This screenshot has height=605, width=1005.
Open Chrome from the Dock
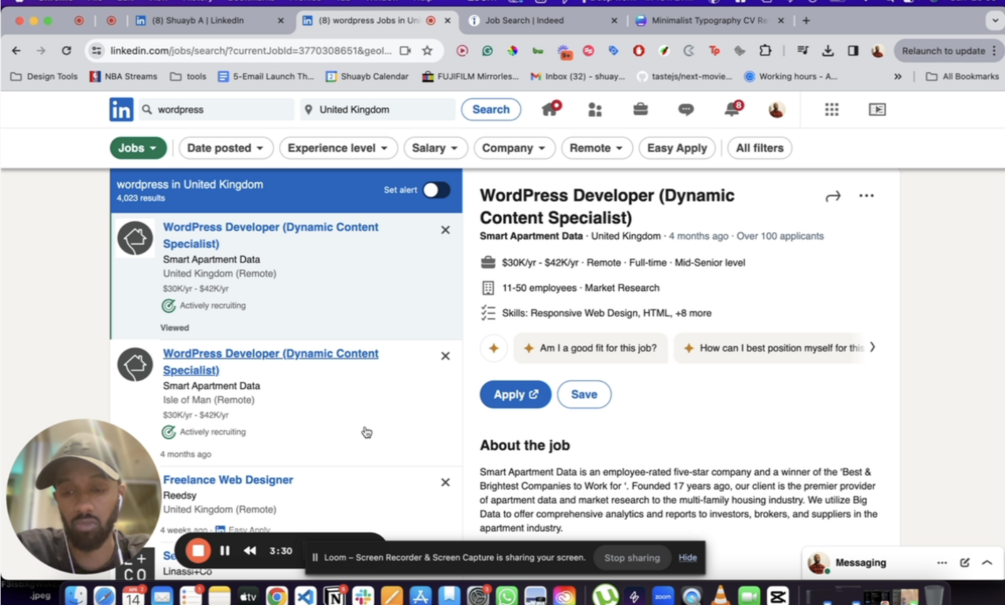point(277,596)
